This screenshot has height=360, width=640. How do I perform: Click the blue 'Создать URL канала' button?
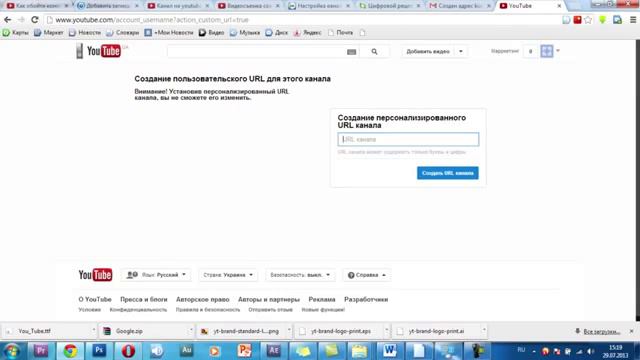448,173
